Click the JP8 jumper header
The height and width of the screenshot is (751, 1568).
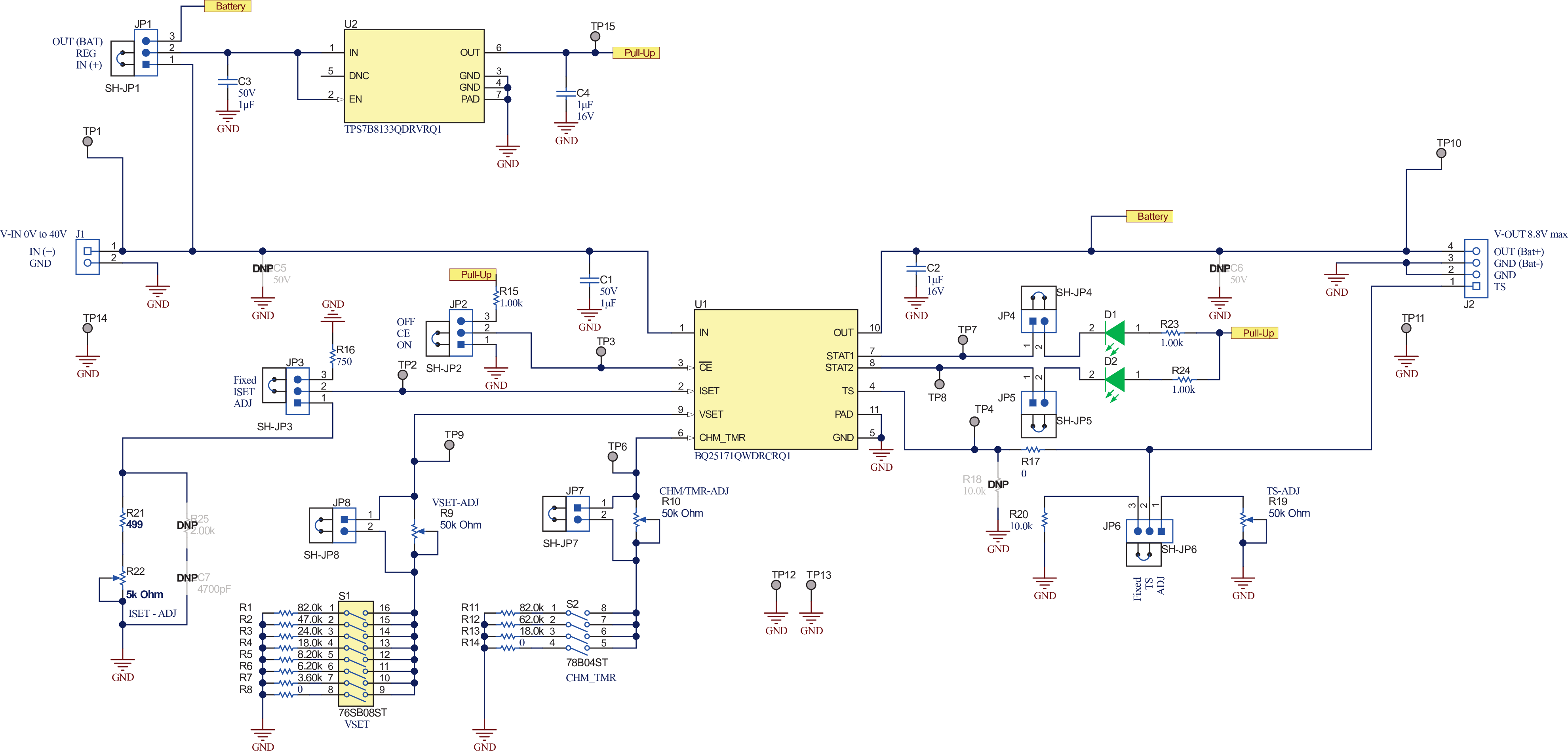344,525
